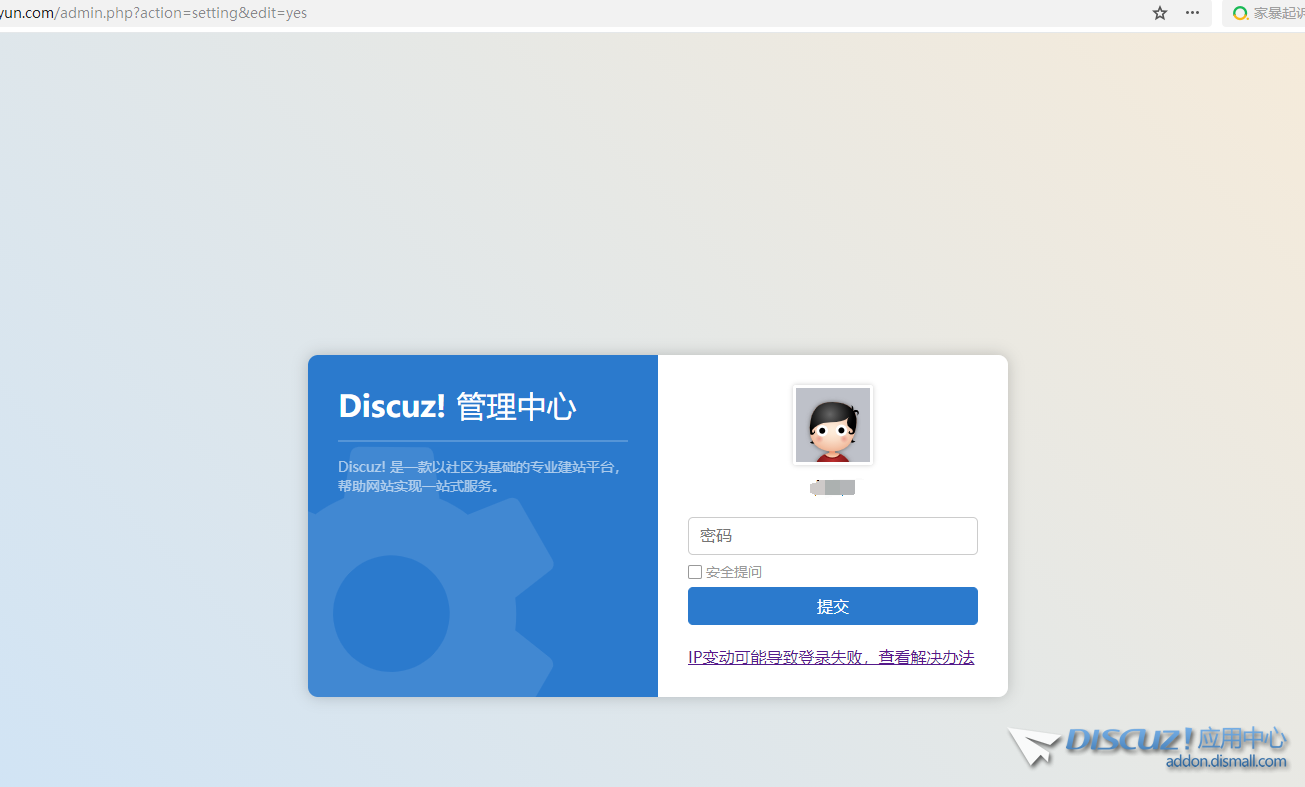Click the Discuz! 管理中心 heading

(457, 406)
